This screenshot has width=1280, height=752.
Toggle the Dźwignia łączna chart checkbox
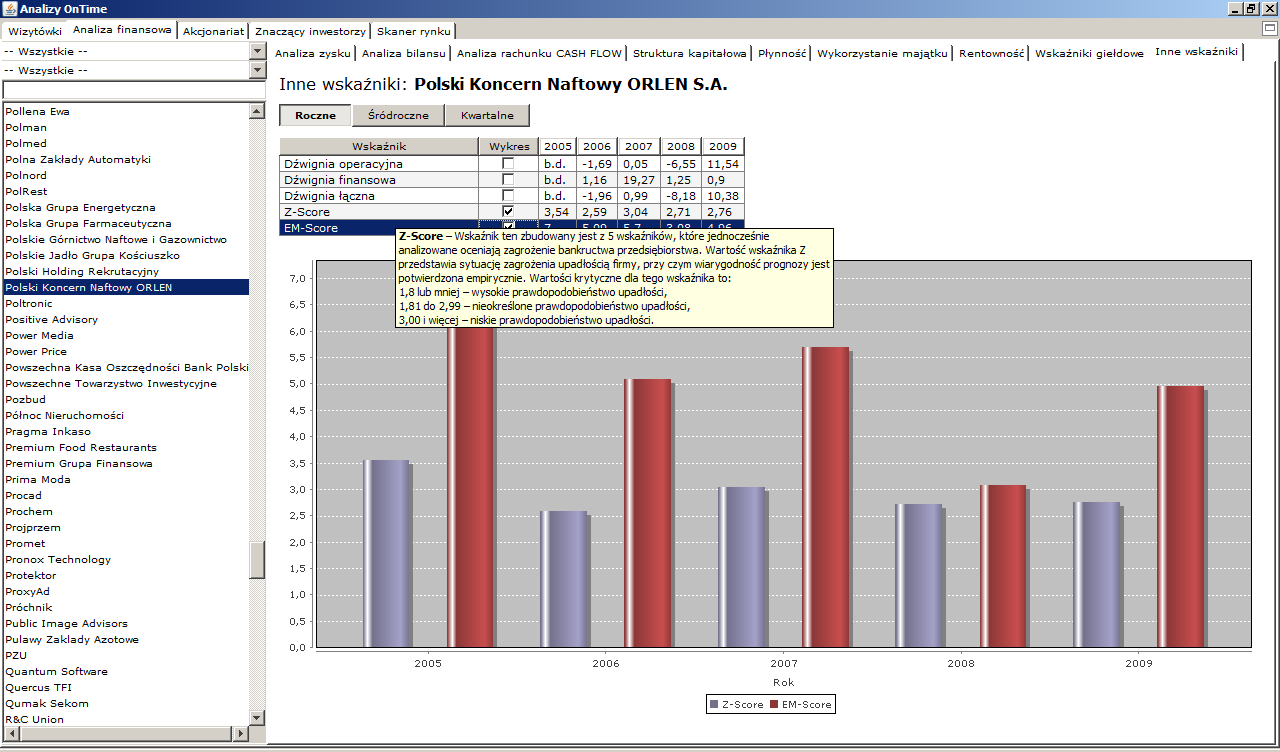[x=508, y=196]
